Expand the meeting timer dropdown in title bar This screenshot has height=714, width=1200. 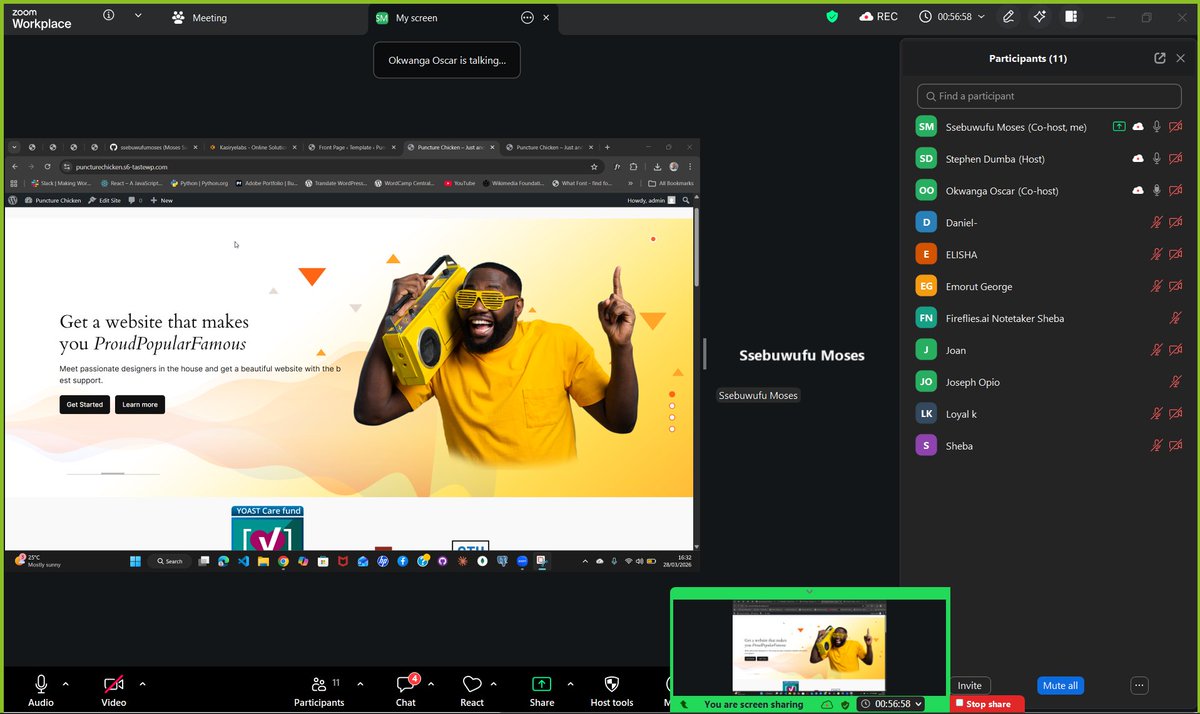click(x=981, y=17)
